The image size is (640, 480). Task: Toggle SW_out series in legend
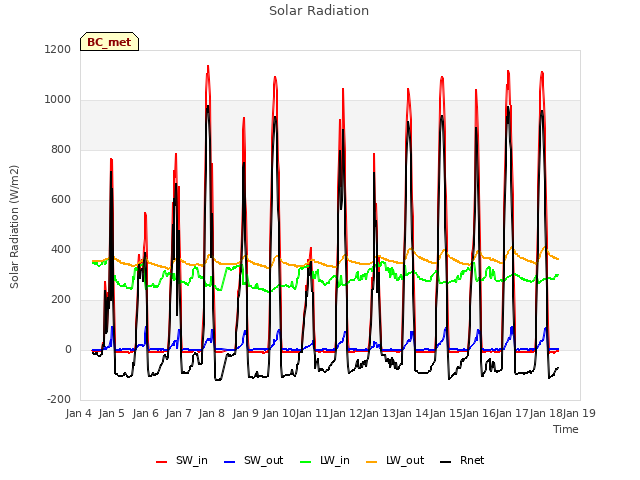point(253,460)
